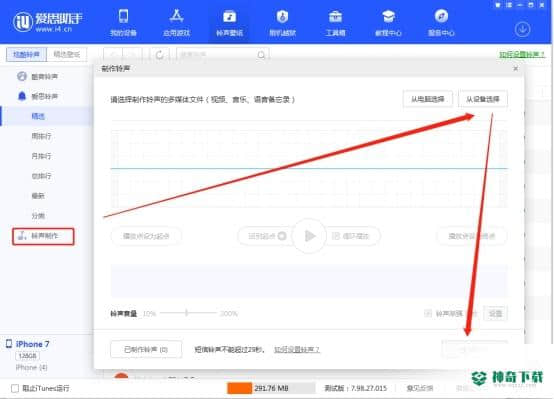Click the audio waveform editing area

(309, 169)
